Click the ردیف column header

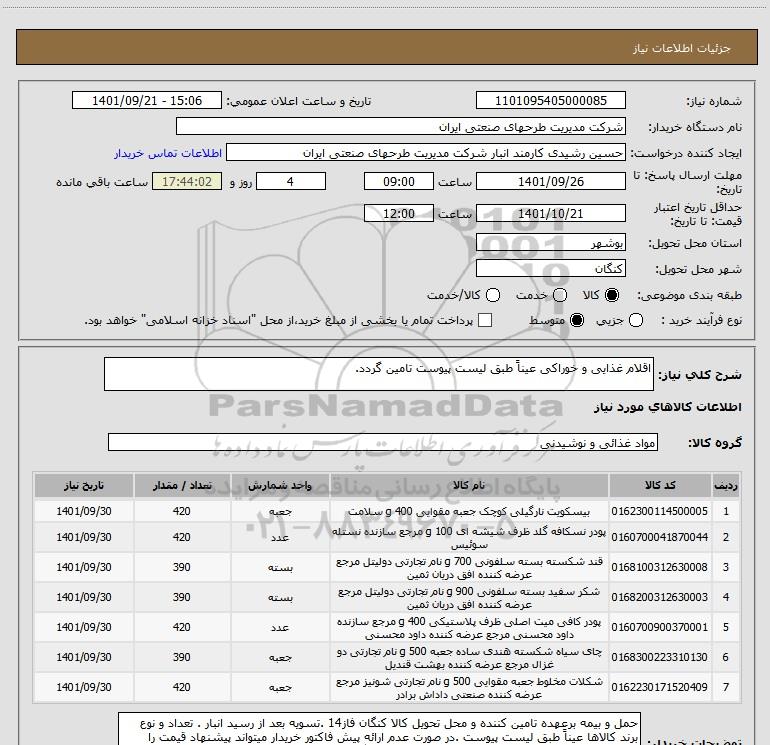(726, 486)
